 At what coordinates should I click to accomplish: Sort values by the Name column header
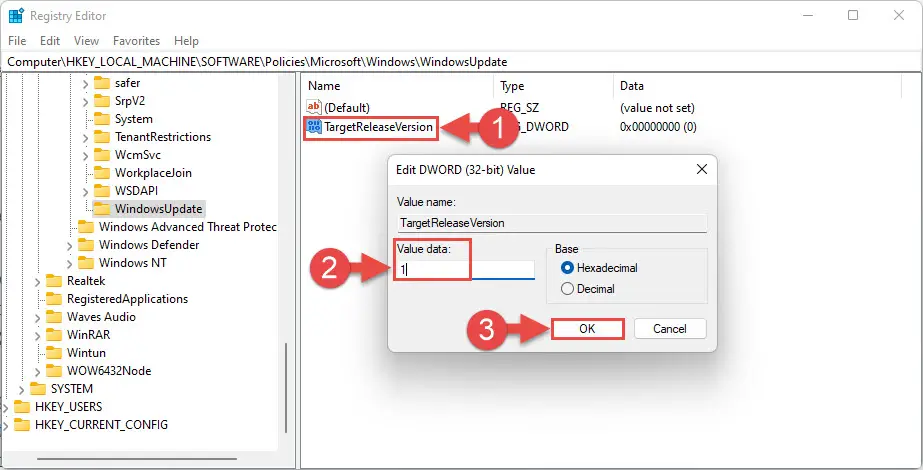click(399, 86)
